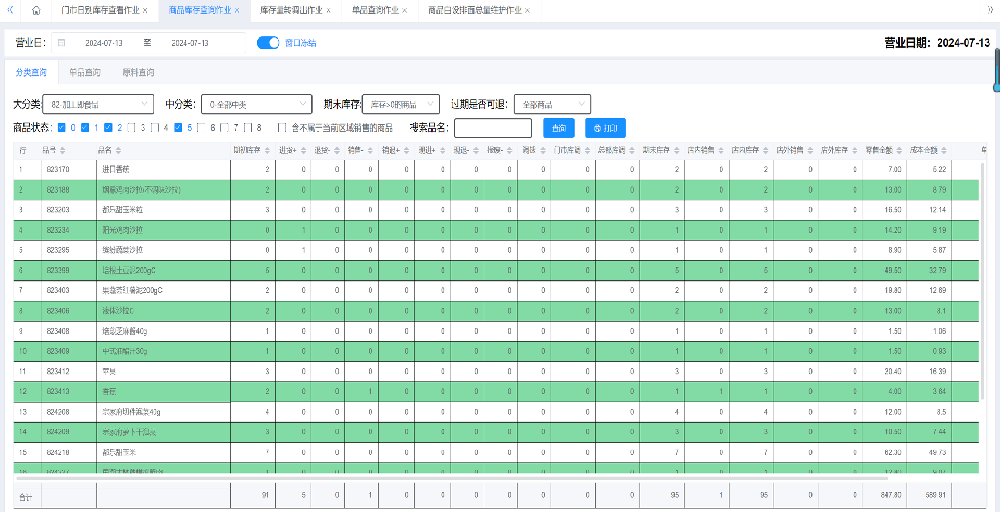Open the 中分类 dropdown

coord(257,104)
